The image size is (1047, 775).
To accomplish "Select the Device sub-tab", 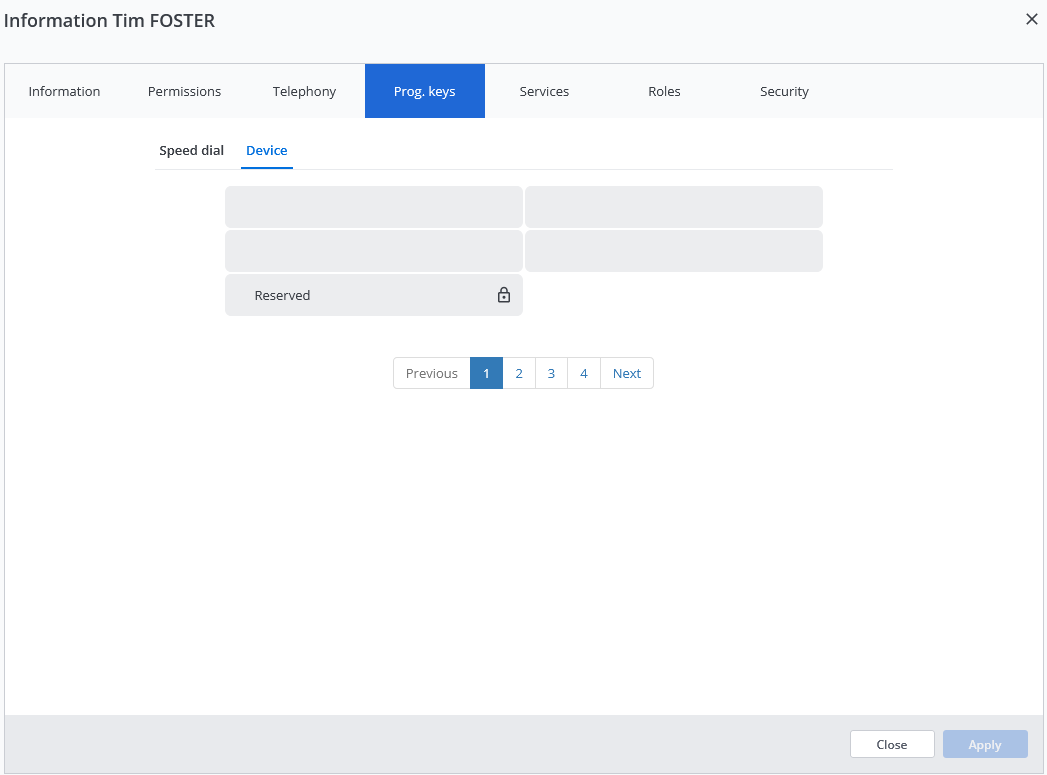I will tap(266, 150).
